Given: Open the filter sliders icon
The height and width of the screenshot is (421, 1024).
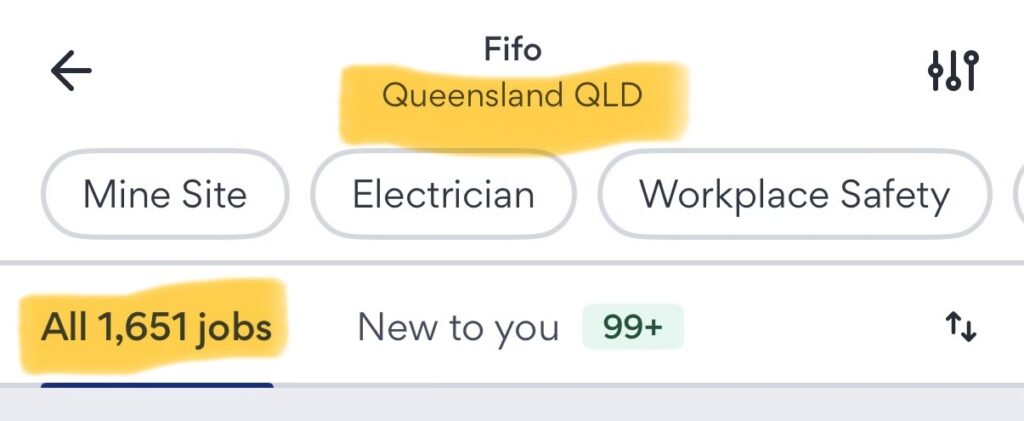Looking at the screenshot, I should point(953,71).
